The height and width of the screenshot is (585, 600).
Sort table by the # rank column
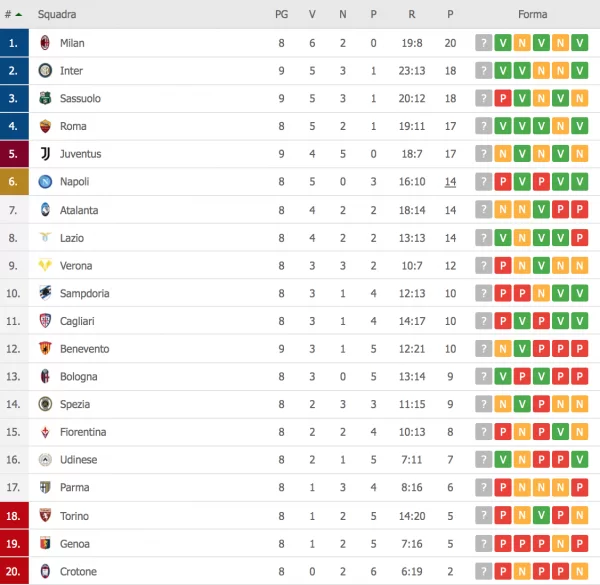tap(11, 15)
